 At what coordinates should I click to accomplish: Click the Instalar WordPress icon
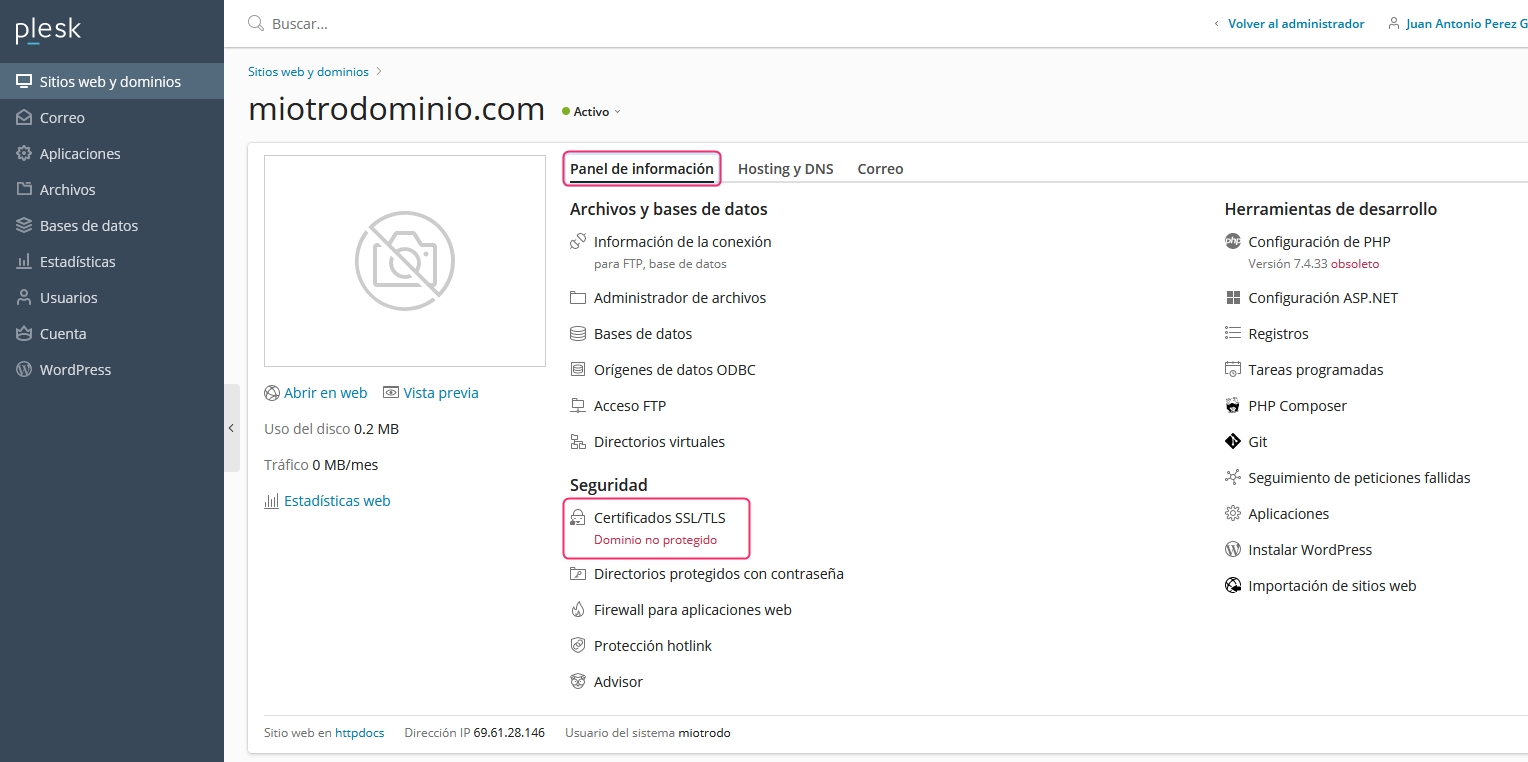pyautogui.click(x=1232, y=550)
